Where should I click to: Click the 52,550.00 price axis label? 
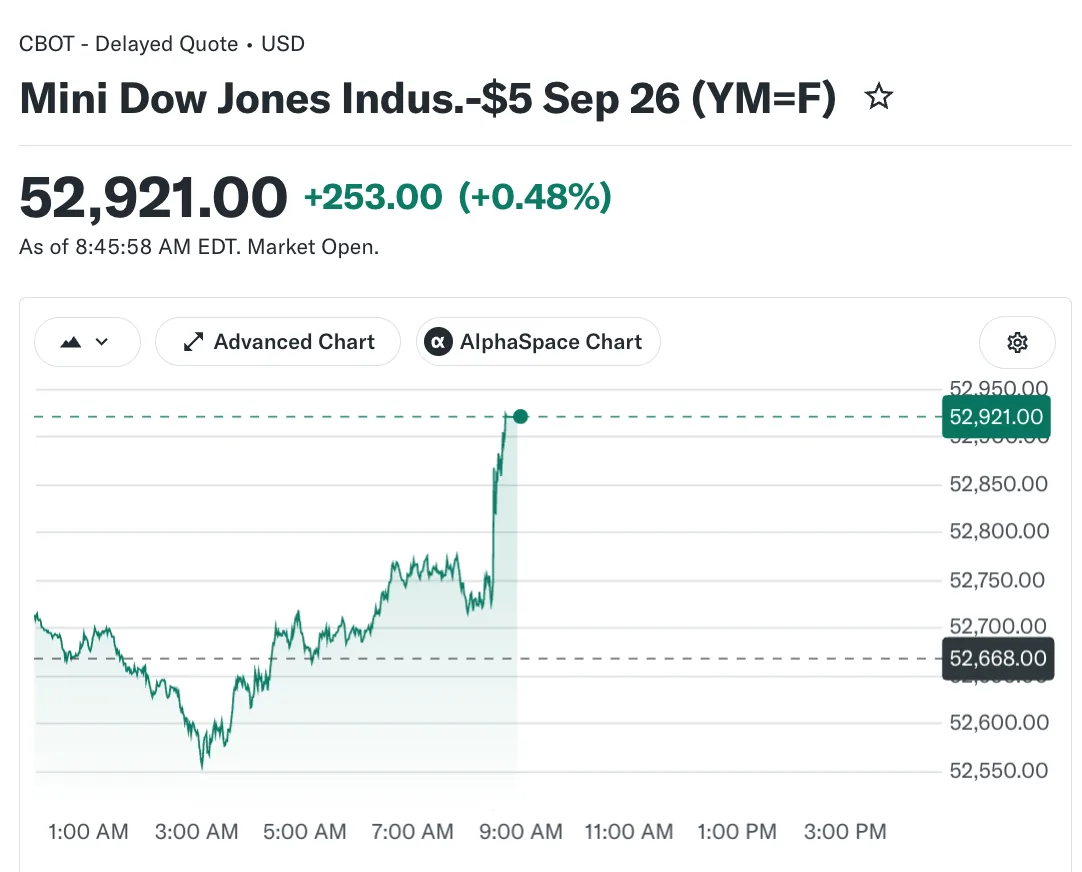pyautogui.click(x=999, y=771)
